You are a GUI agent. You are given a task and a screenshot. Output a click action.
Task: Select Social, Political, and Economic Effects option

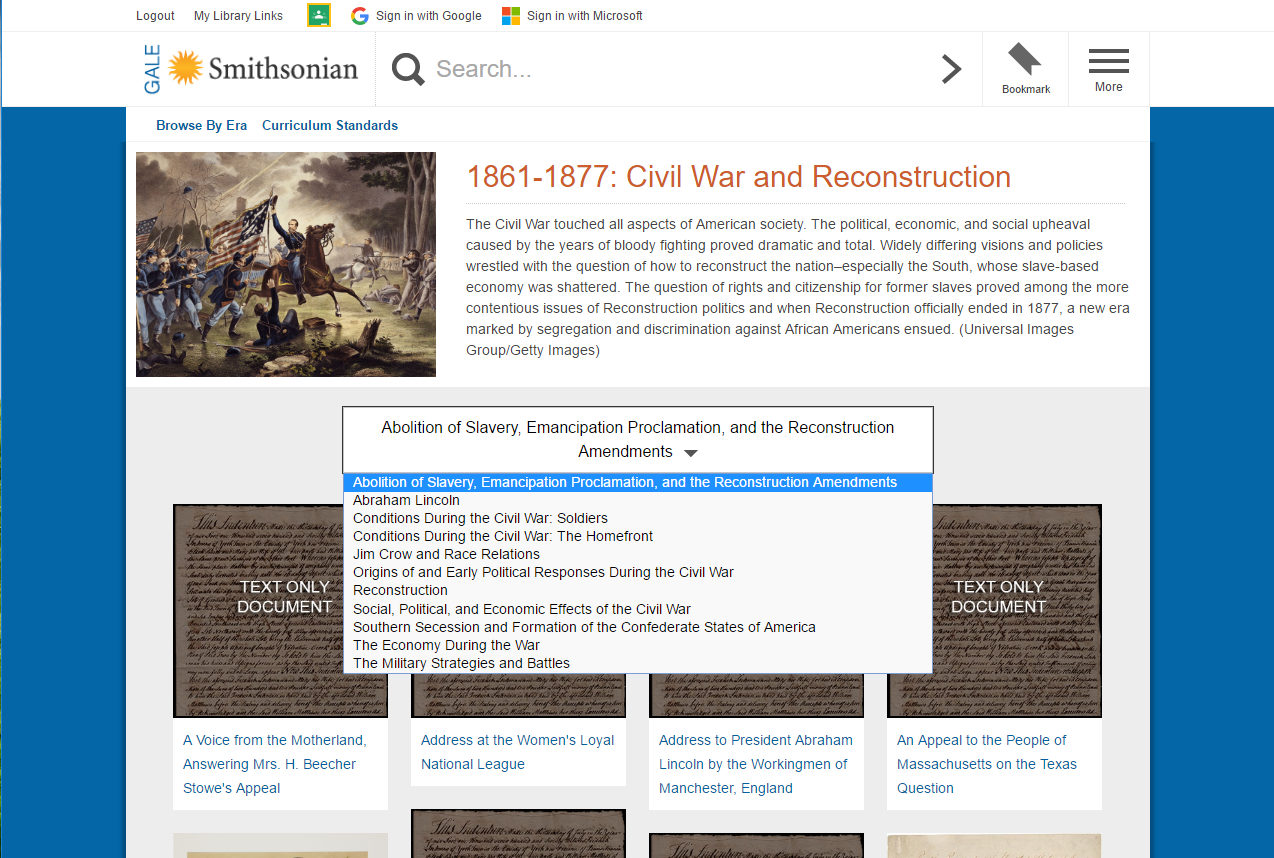pos(638,609)
